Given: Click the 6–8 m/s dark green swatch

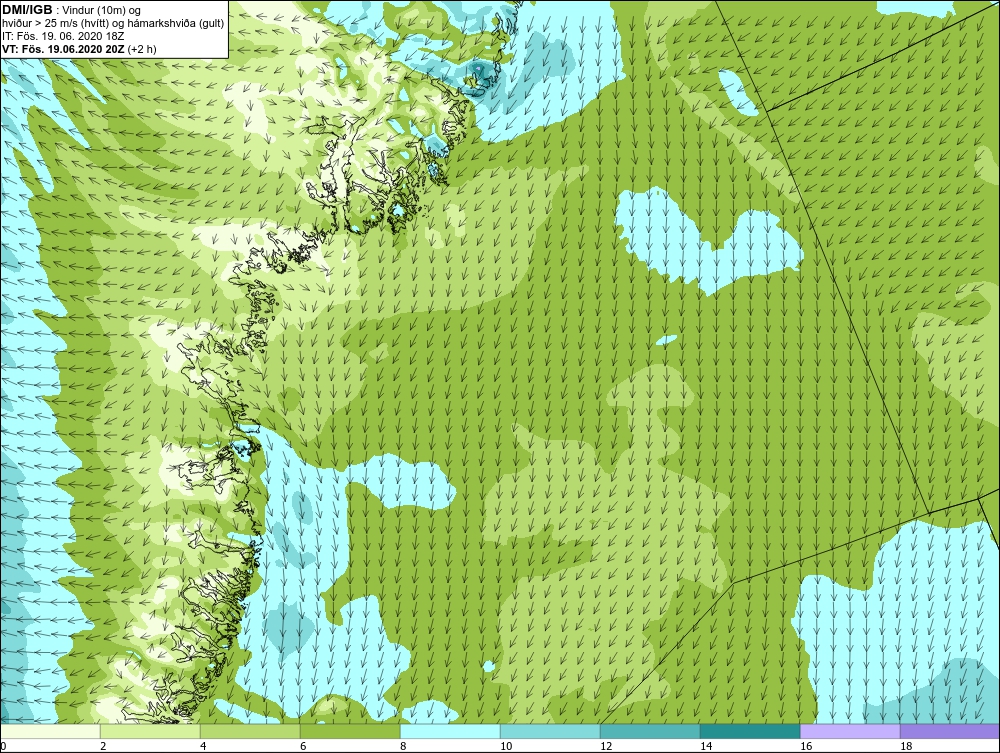Looking at the screenshot, I should click(x=350, y=731).
